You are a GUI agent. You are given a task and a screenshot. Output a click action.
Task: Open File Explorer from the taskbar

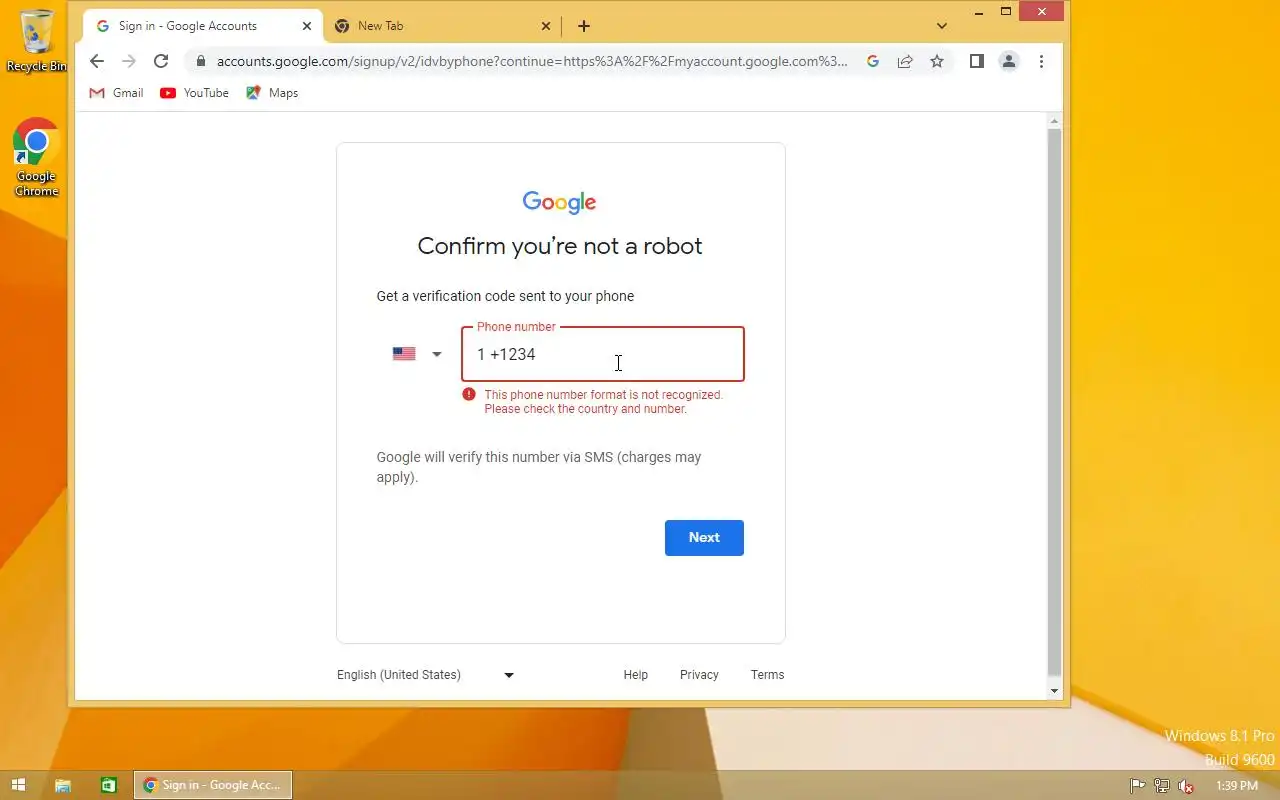coord(62,785)
